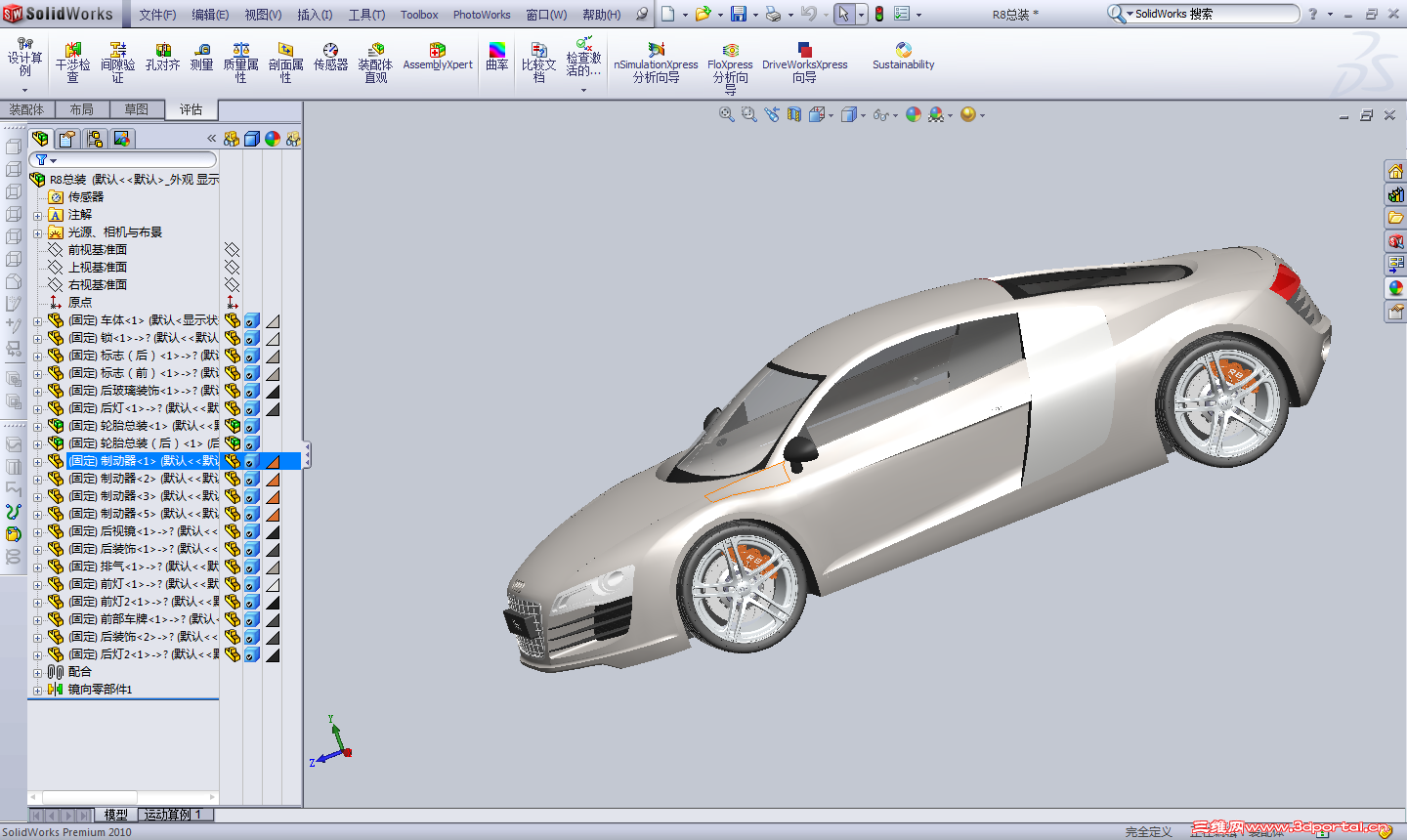Switch to the ConfigurationManager panel tab

(95, 139)
